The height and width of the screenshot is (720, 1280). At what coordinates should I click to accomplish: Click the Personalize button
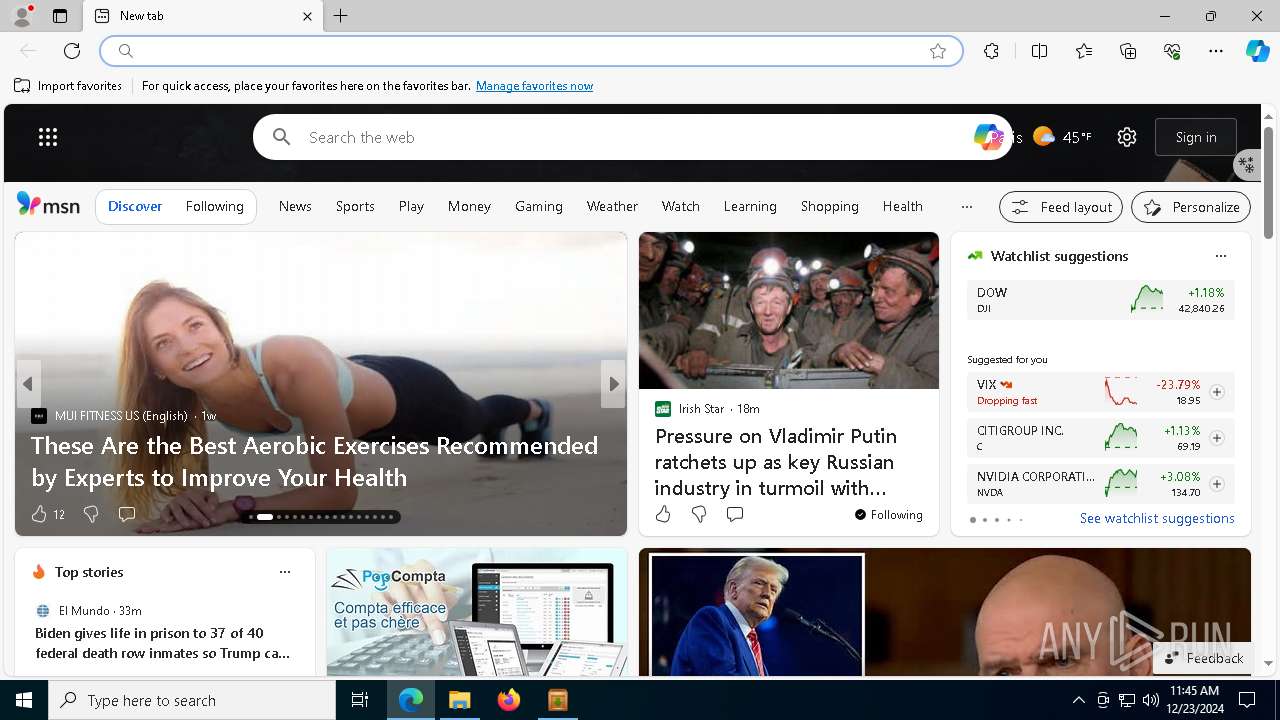[x=1191, y=207]
